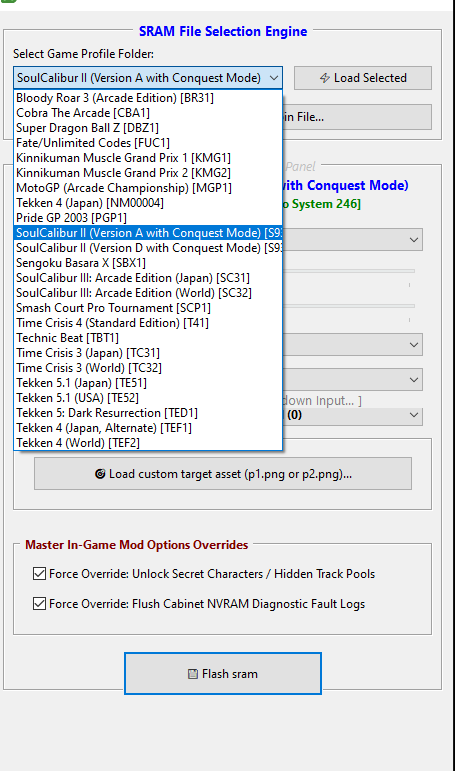Select Kinnikuman Muscle Grand Prix 2 [KMG2]
This screenshot has height=771, width=455.
pyautogui.click(x=148, y=173)
